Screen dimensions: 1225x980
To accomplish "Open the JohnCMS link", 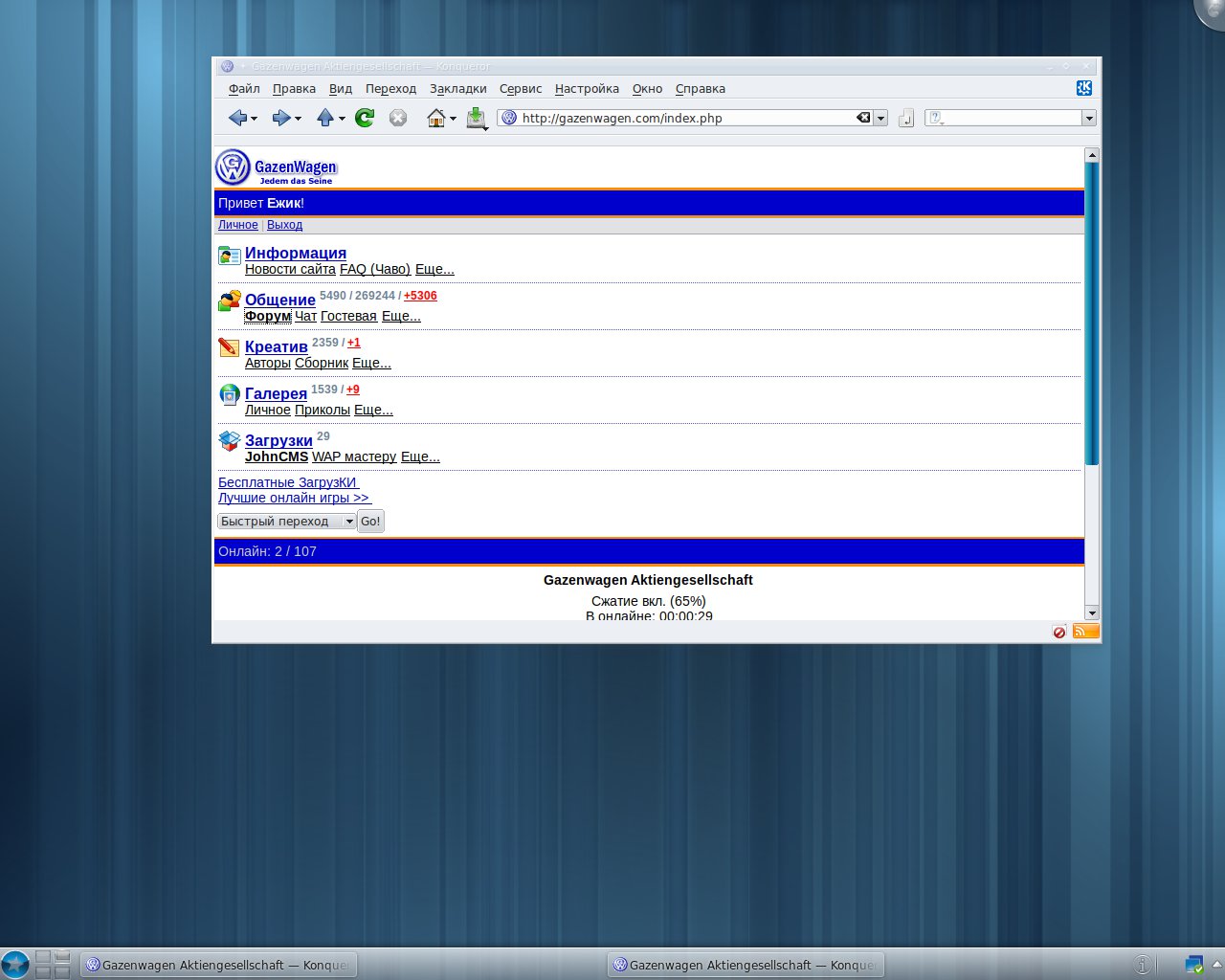I will [x=277, y=457].
